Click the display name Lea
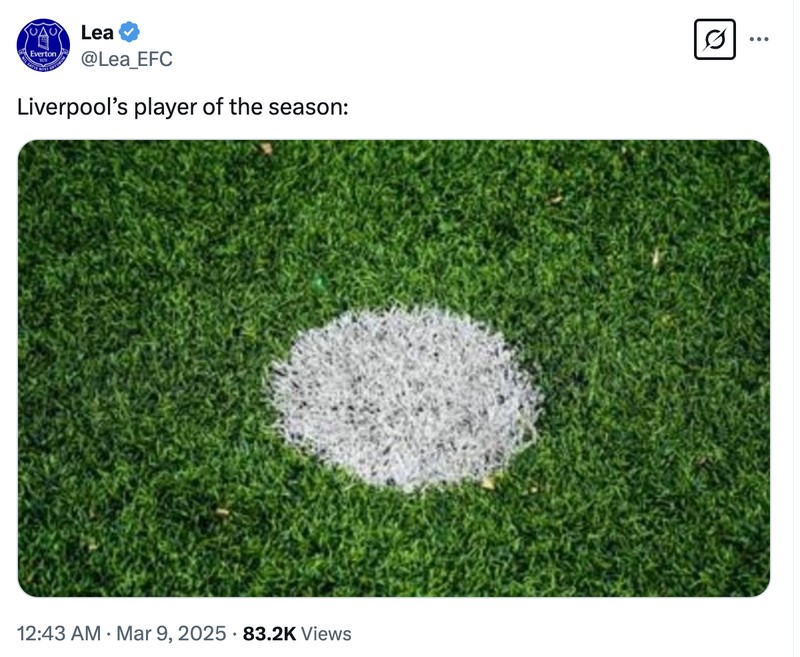The height and width of the screenshot is (657, 800). tap(93, 31)
